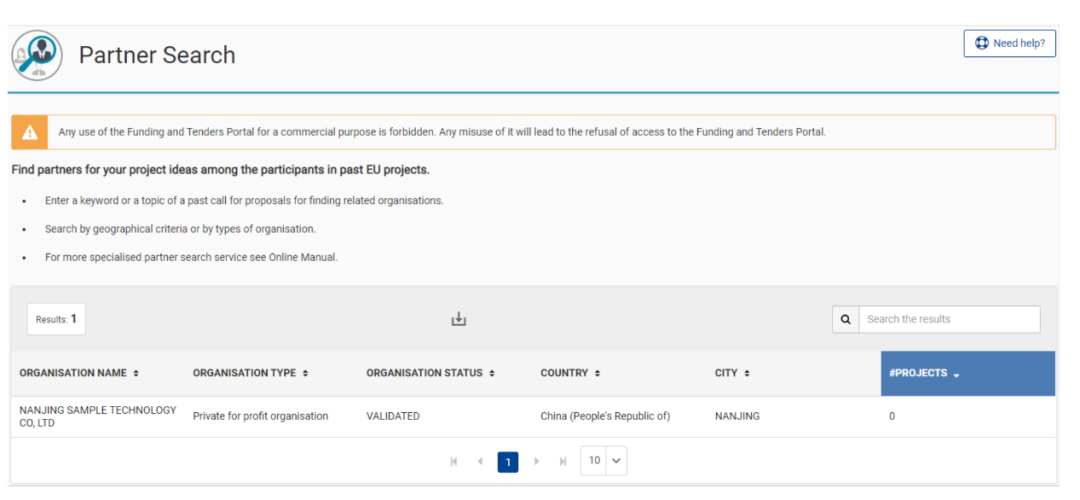
Task: Click the orange warning triangle icon
Action: point(30,132)
